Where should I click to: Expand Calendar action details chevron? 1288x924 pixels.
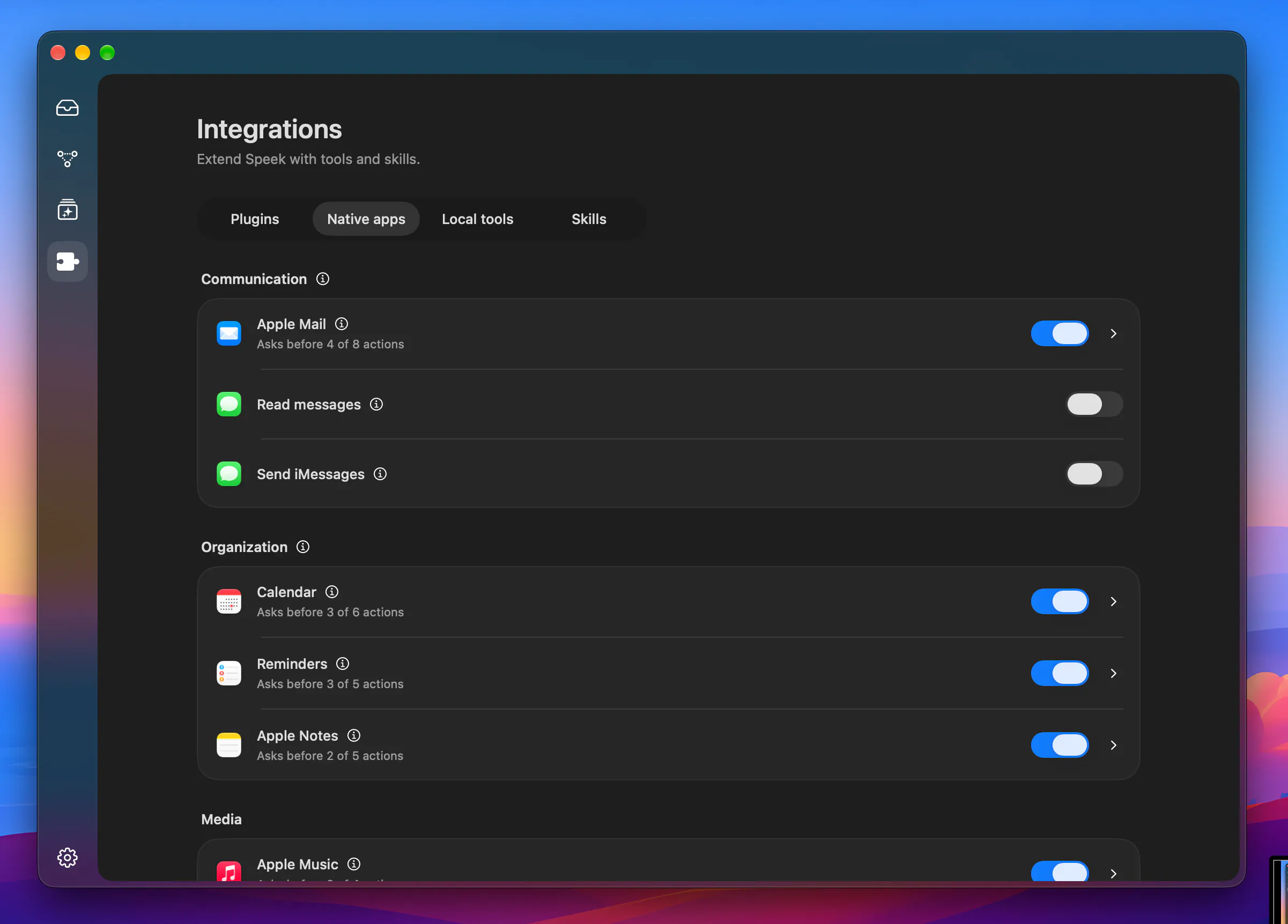pos(1113,602)
